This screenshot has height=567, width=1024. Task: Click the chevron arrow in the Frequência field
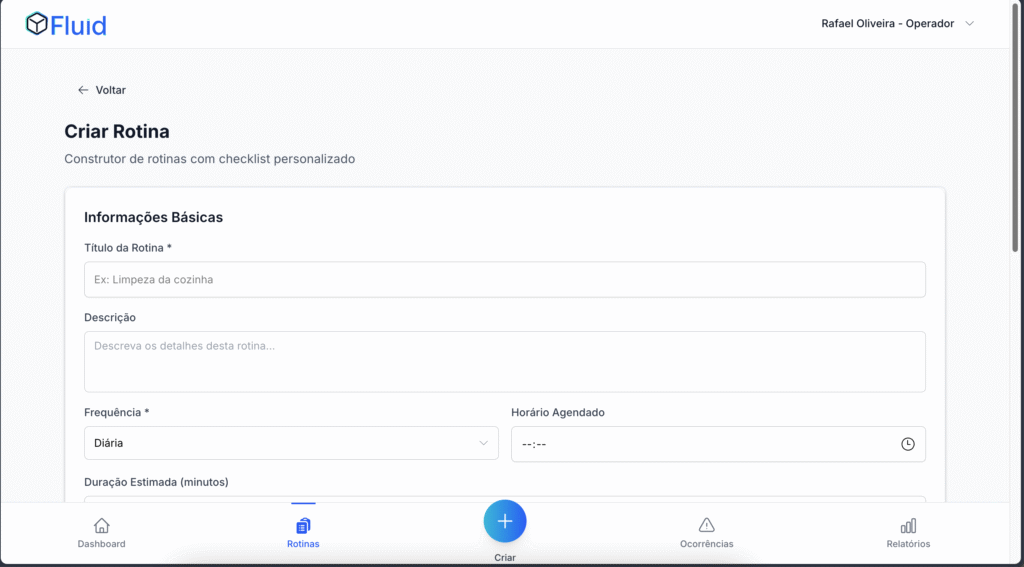[x=483, y=443]
